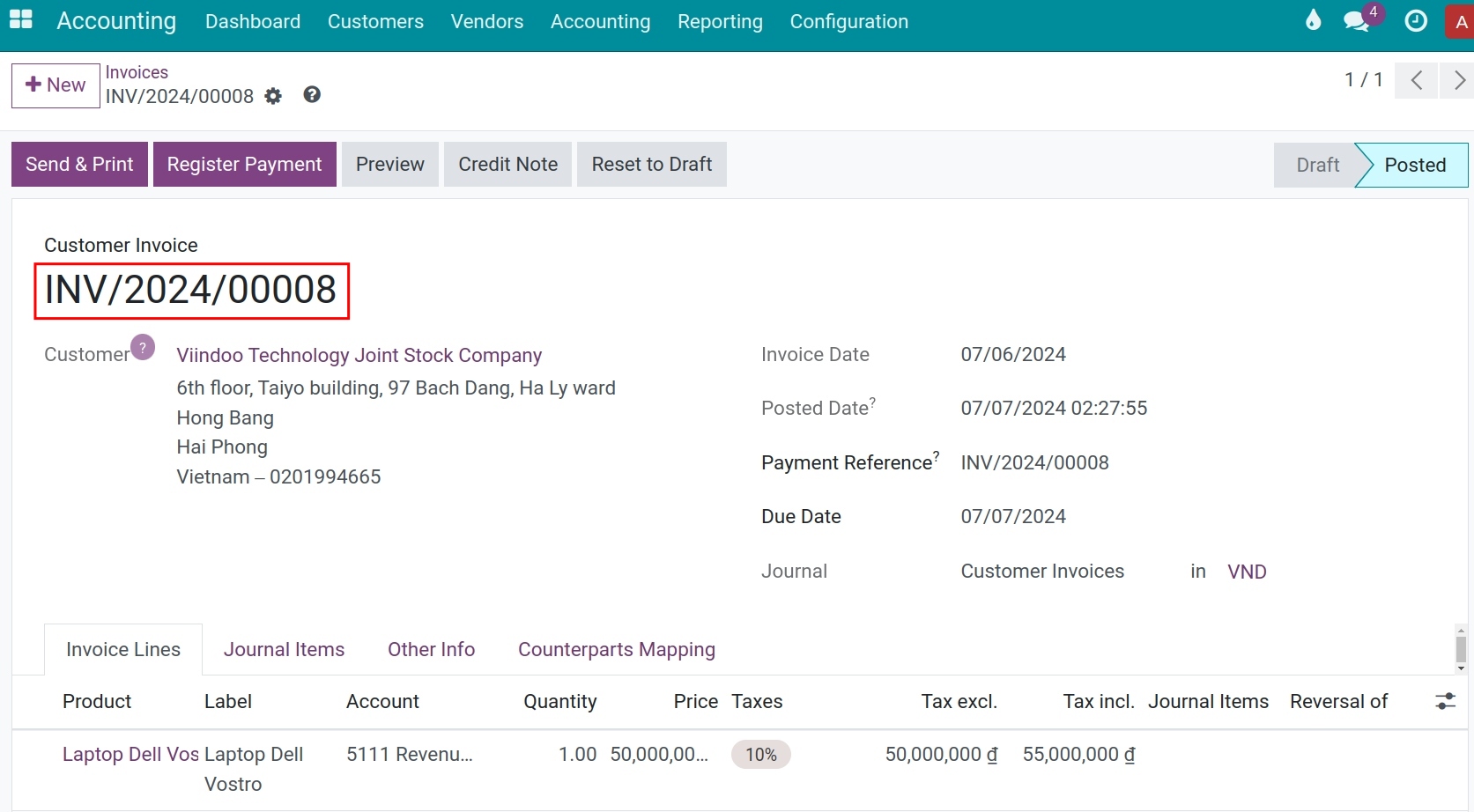Open the Journal field set to Customer Invoices
The height and width of the screenshot is (812, 1474).
click(1041, 571)
